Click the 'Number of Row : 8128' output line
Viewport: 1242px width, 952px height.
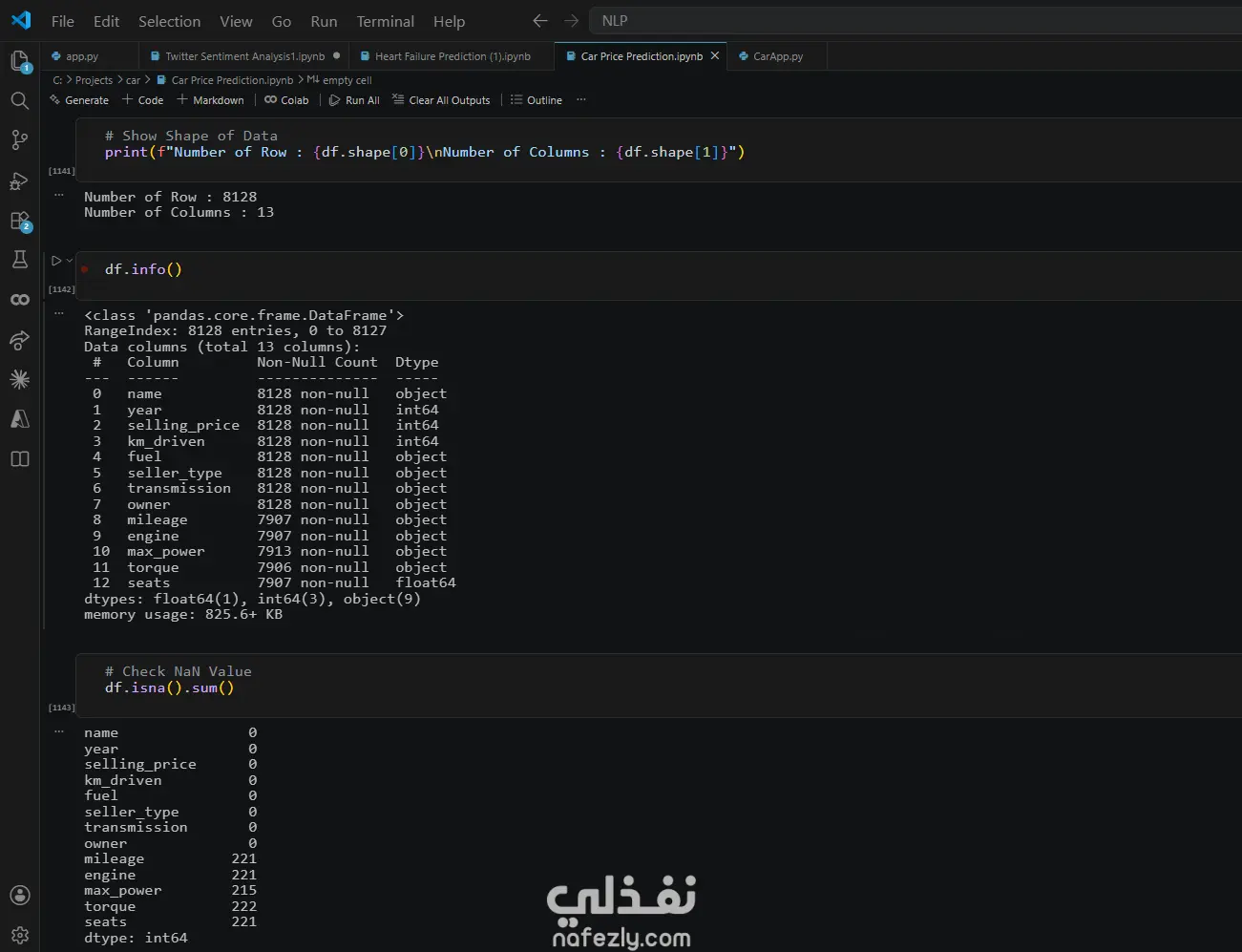tap(171, 197)
